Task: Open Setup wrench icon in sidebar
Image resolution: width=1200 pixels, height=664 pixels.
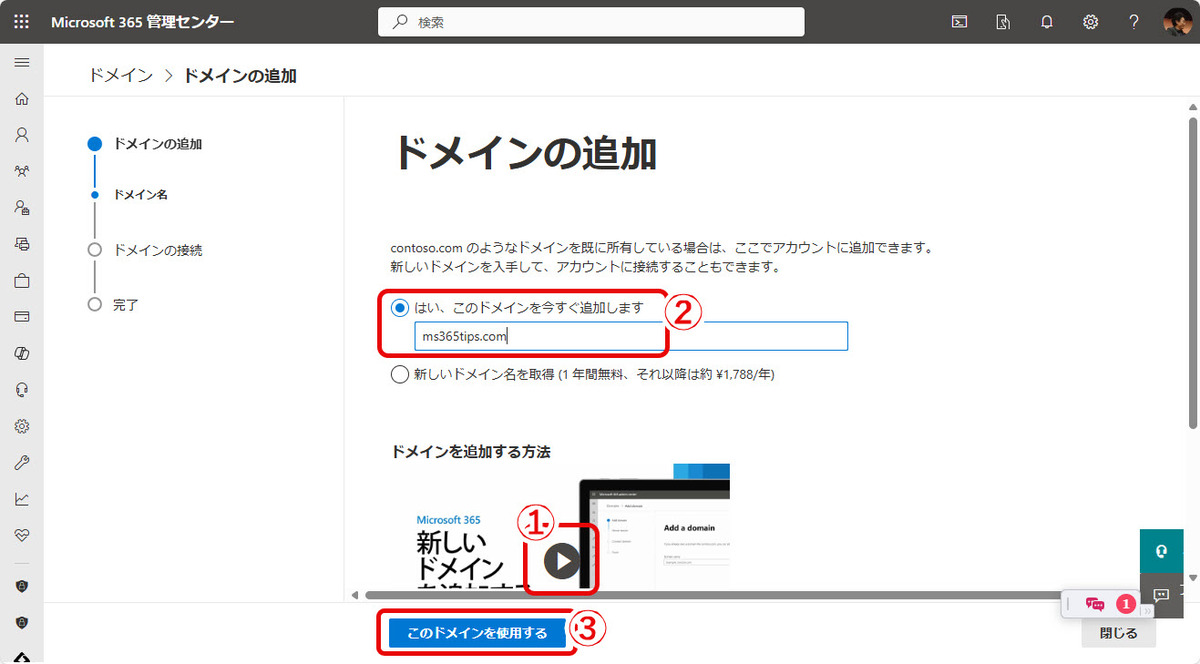Action: (22, 462)
